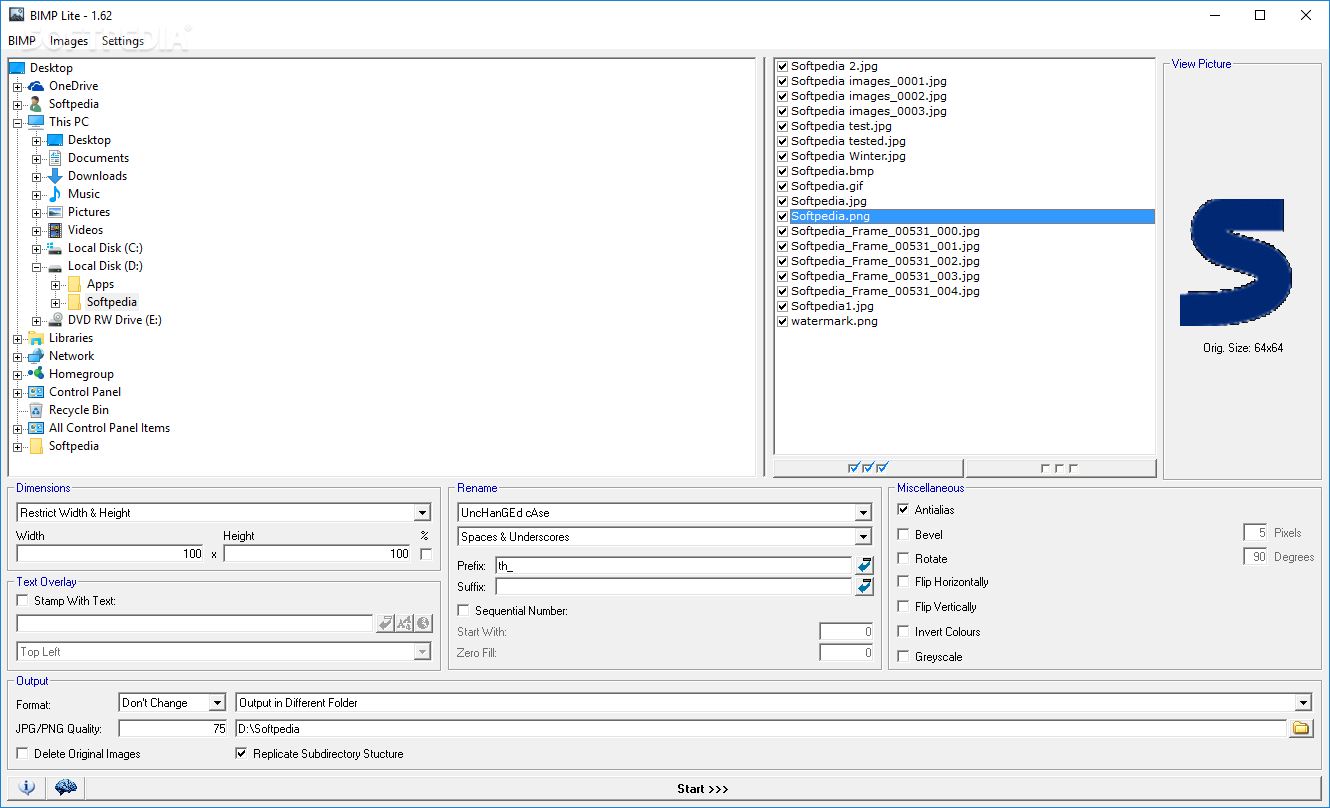Click the Start >>> button
The image size is (1330, 808).
coord(703,789)
